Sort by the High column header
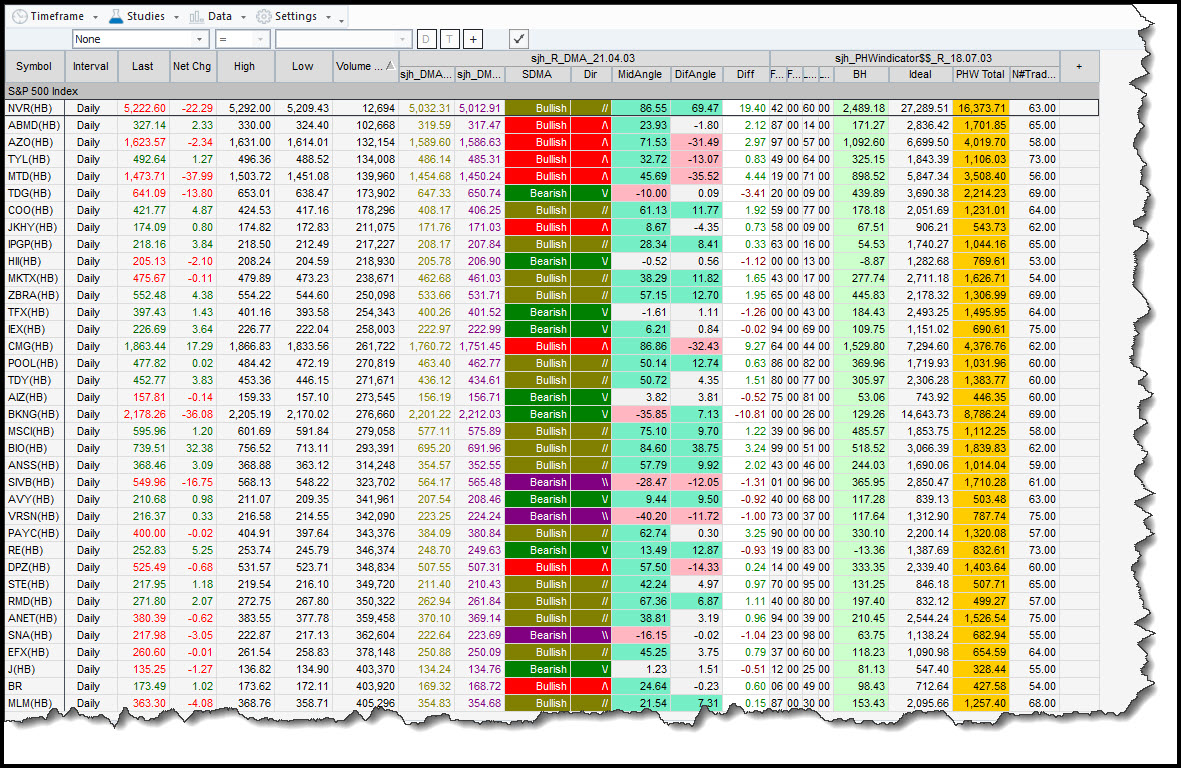This screenshot has height=768, width=1181. (x=244, y=66)
